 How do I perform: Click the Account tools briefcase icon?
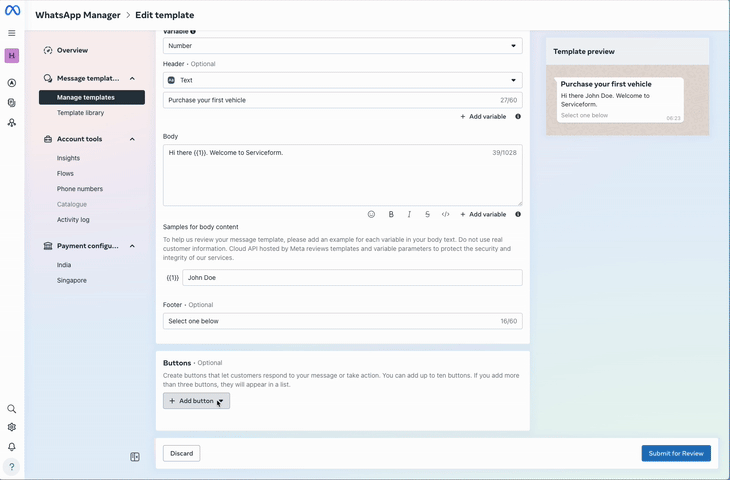pos(47,139)
